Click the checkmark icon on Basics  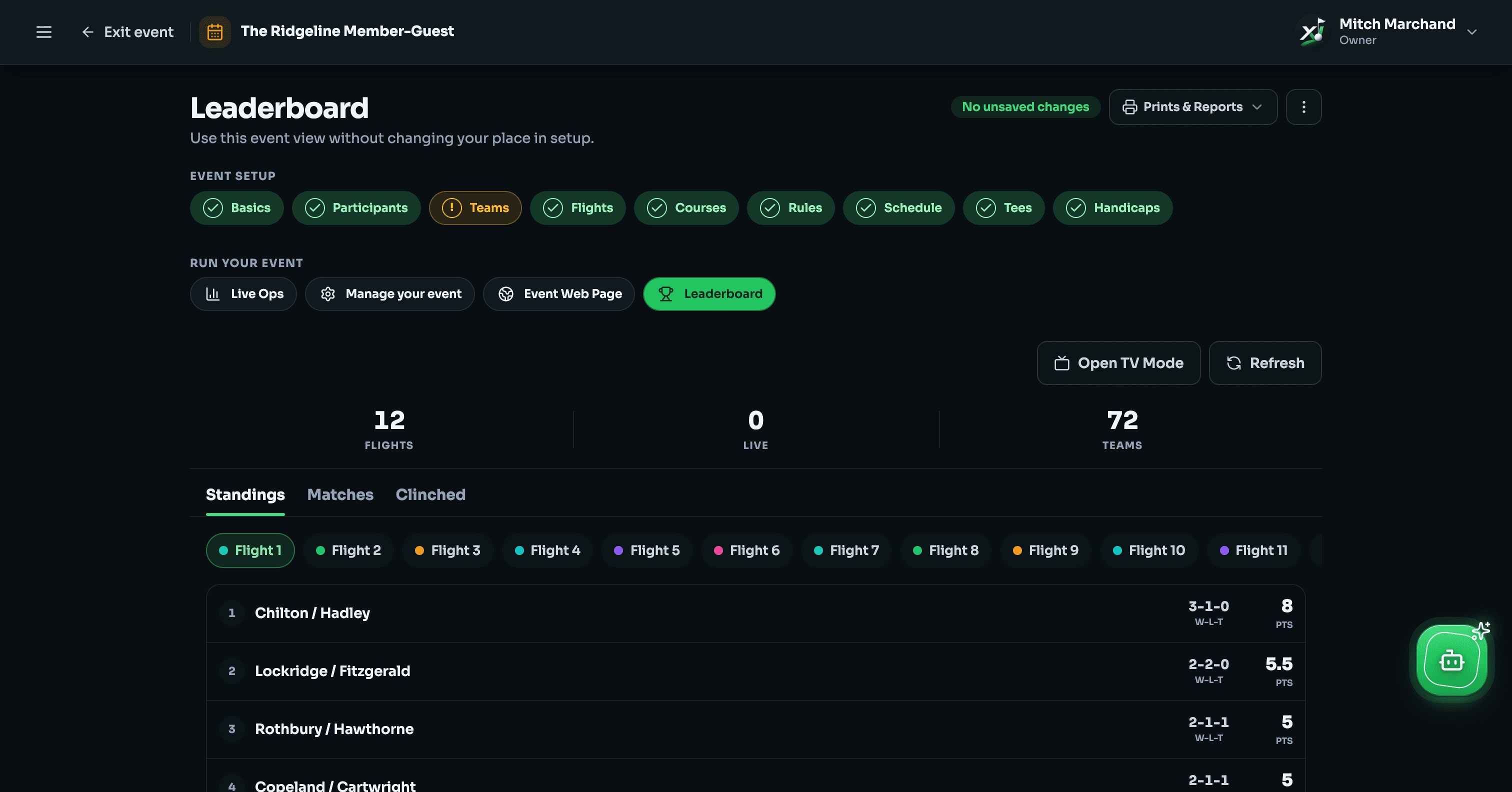(x=212, y=208)
